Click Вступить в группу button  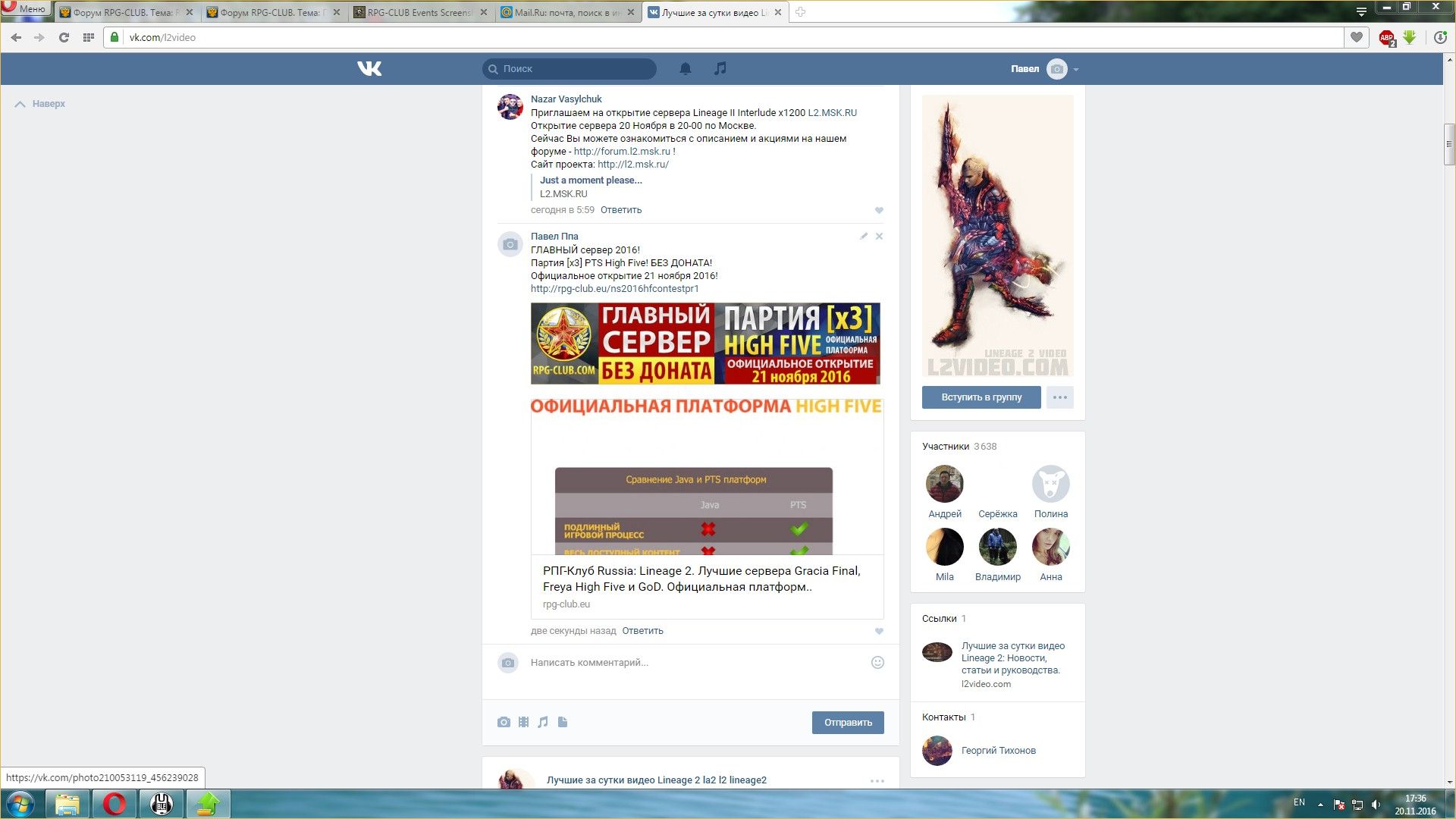click(x=981, y=397)
